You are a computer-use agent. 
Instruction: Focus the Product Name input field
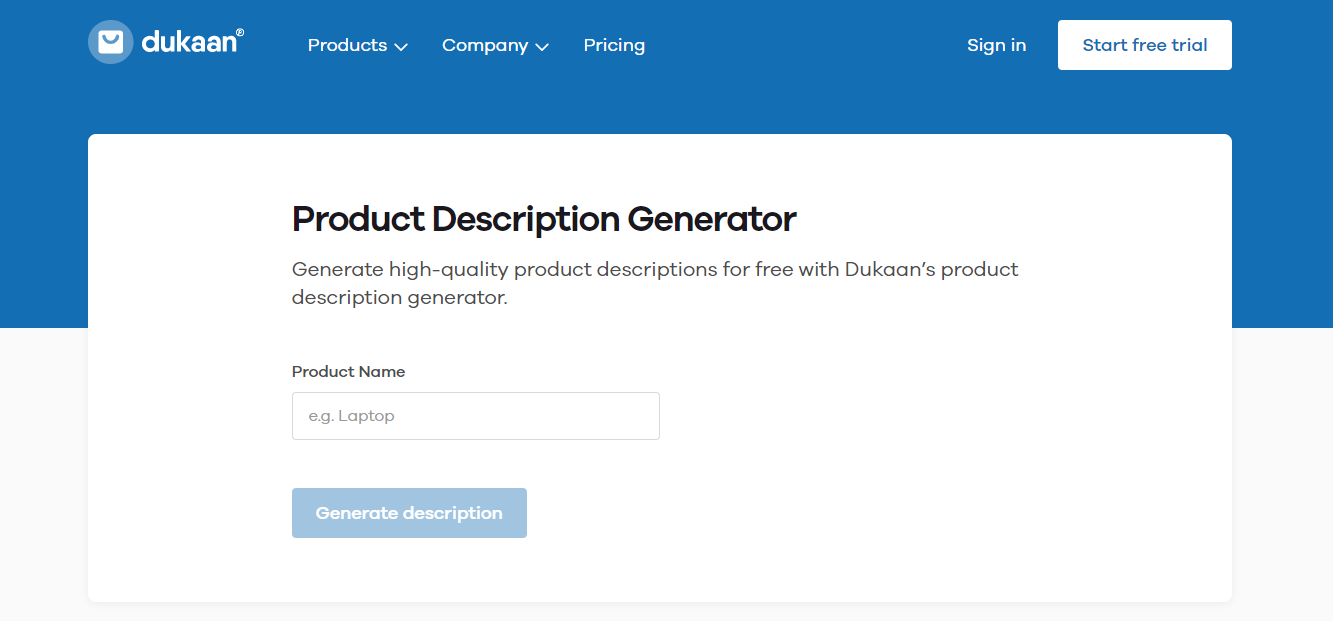[x=475, y=416]
